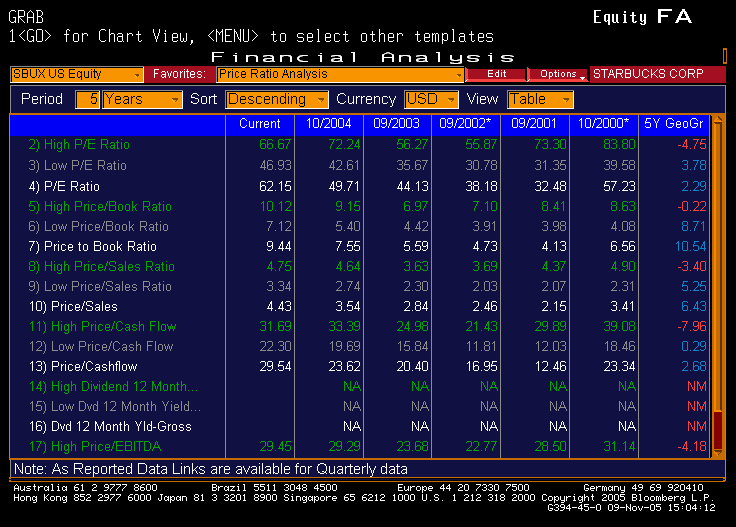Click the High Price/Cash Flow 5Y GeoGr value -7.96
The width and height of the screenshot is (736, 527).
(691, 327)
